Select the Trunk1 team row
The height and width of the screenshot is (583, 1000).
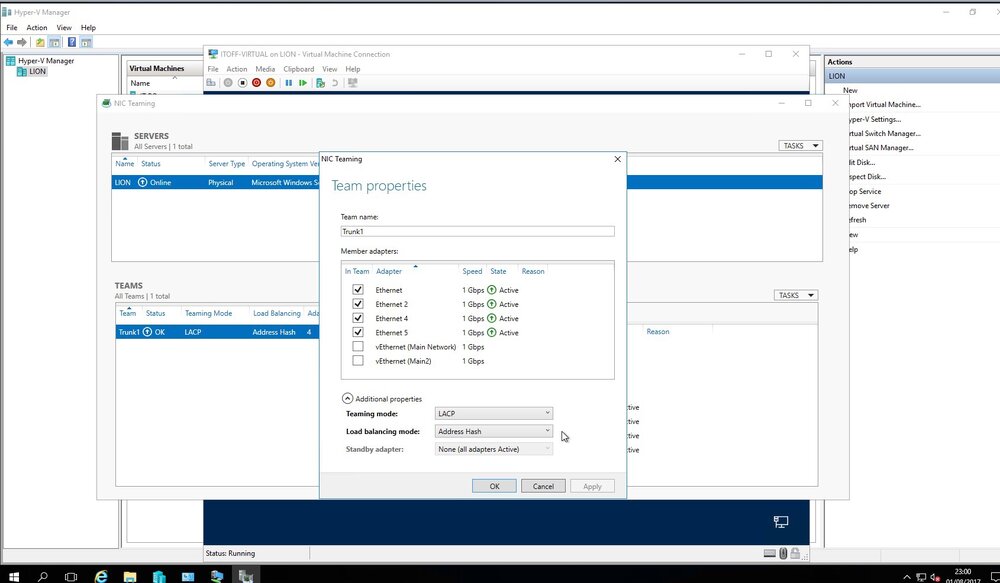pos(217,332)
